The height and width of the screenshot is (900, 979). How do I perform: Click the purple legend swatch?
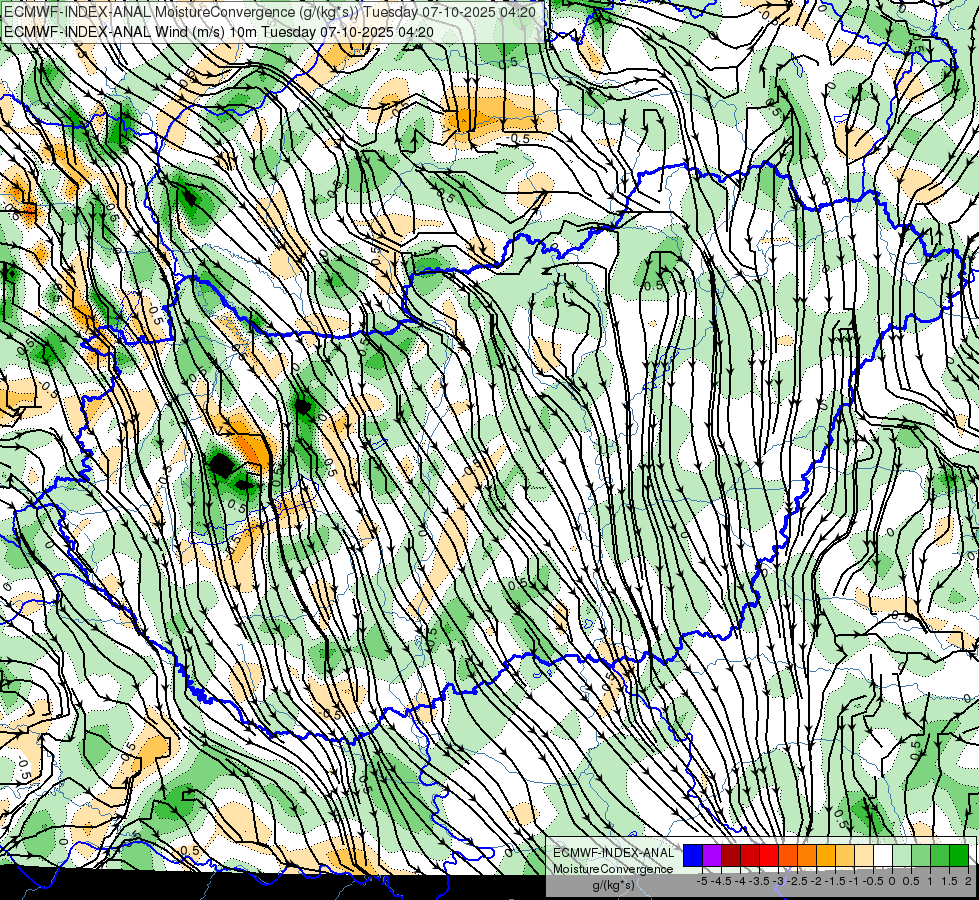[x=712, y=855]
